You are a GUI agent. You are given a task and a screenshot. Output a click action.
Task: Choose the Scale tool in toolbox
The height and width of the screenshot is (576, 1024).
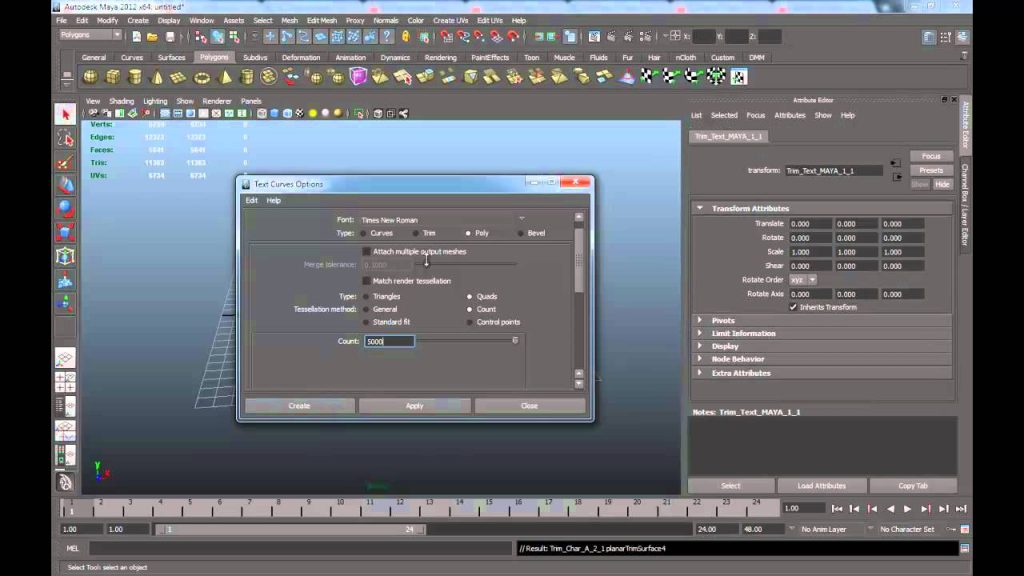pyautogui.click(x=65, y=232)
